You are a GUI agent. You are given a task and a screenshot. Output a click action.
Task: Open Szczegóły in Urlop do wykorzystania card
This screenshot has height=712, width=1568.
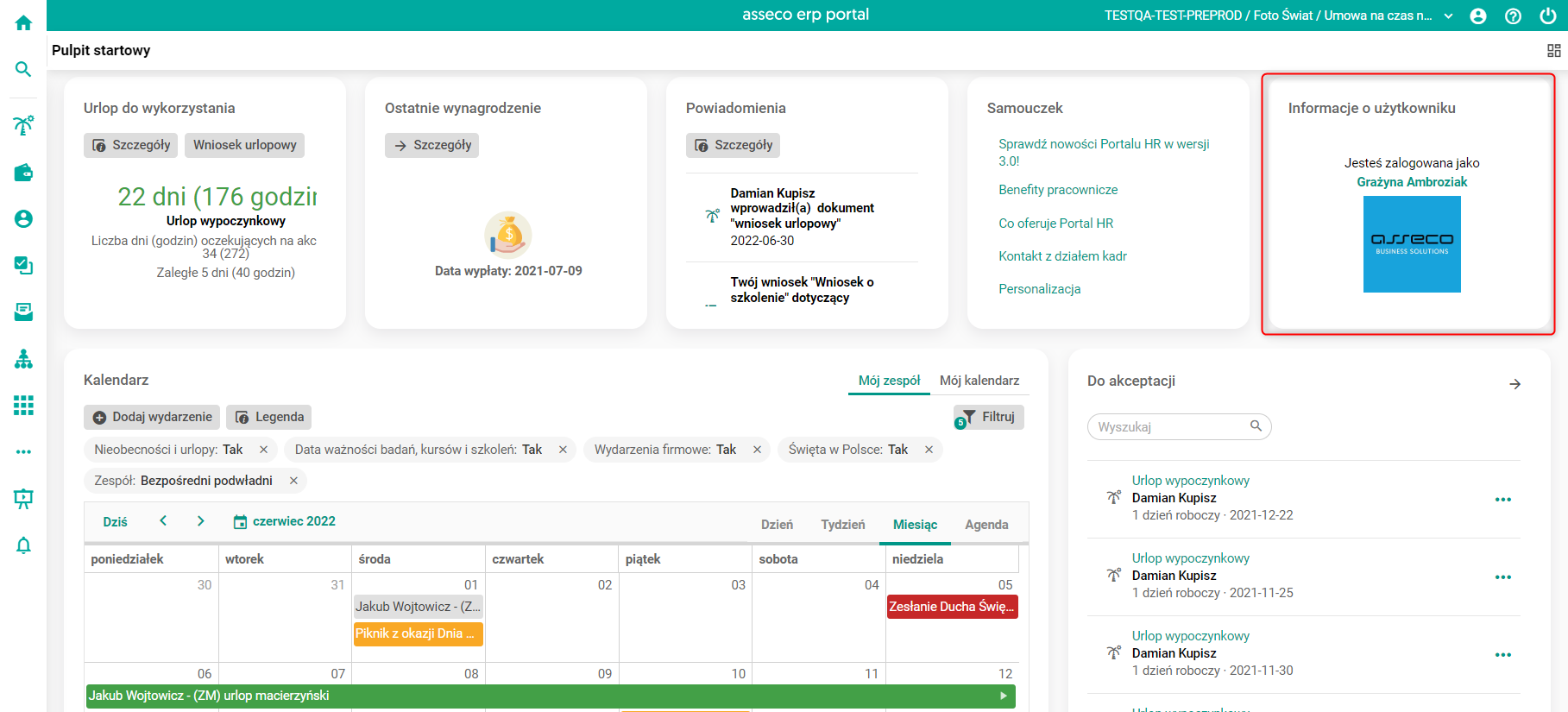click(131, 145)
